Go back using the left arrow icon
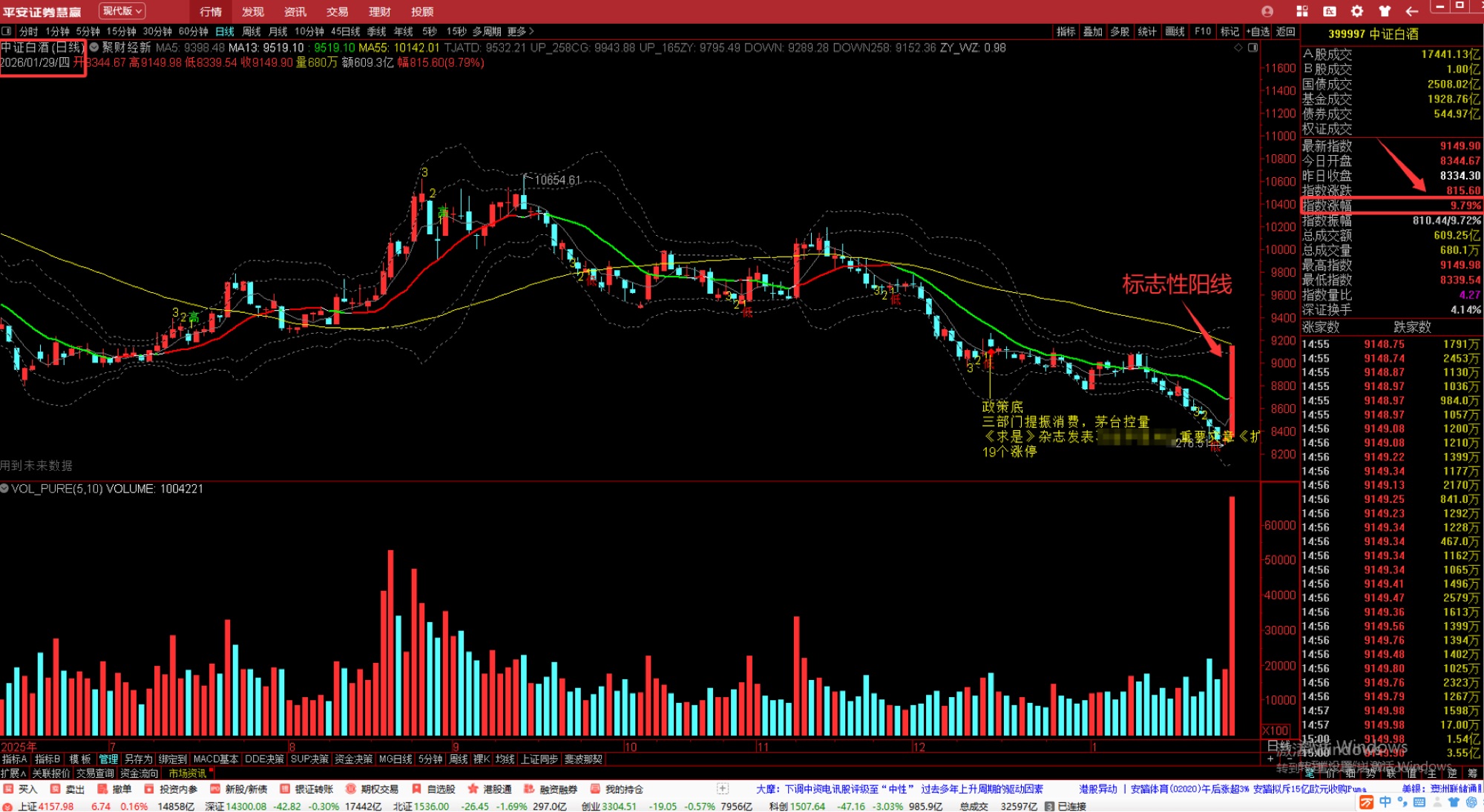 1412,11
